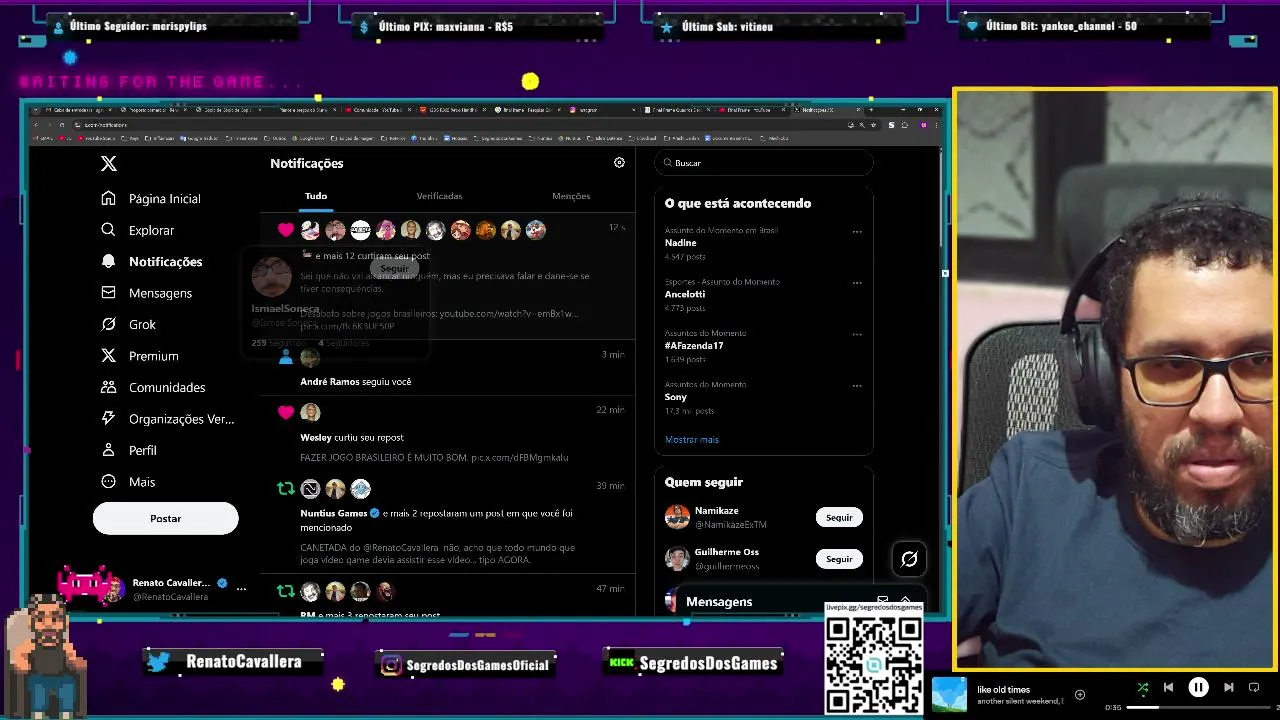The image size is (1280, 720).
Task: Open Guilherme Oss's profile avatar
Action: (677, 559)
